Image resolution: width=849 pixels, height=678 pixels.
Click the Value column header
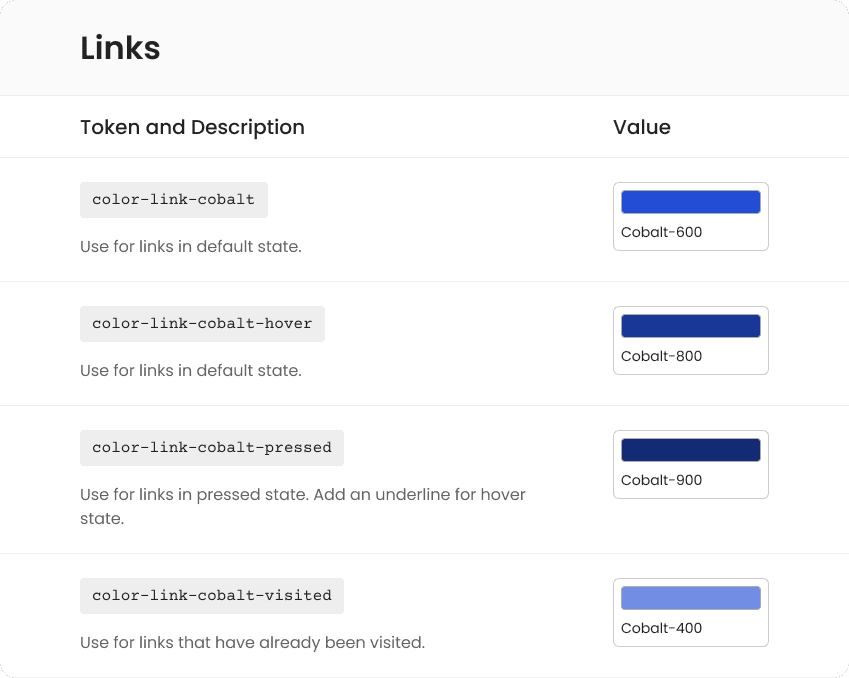pyautogui.click(x=642, y=127)
